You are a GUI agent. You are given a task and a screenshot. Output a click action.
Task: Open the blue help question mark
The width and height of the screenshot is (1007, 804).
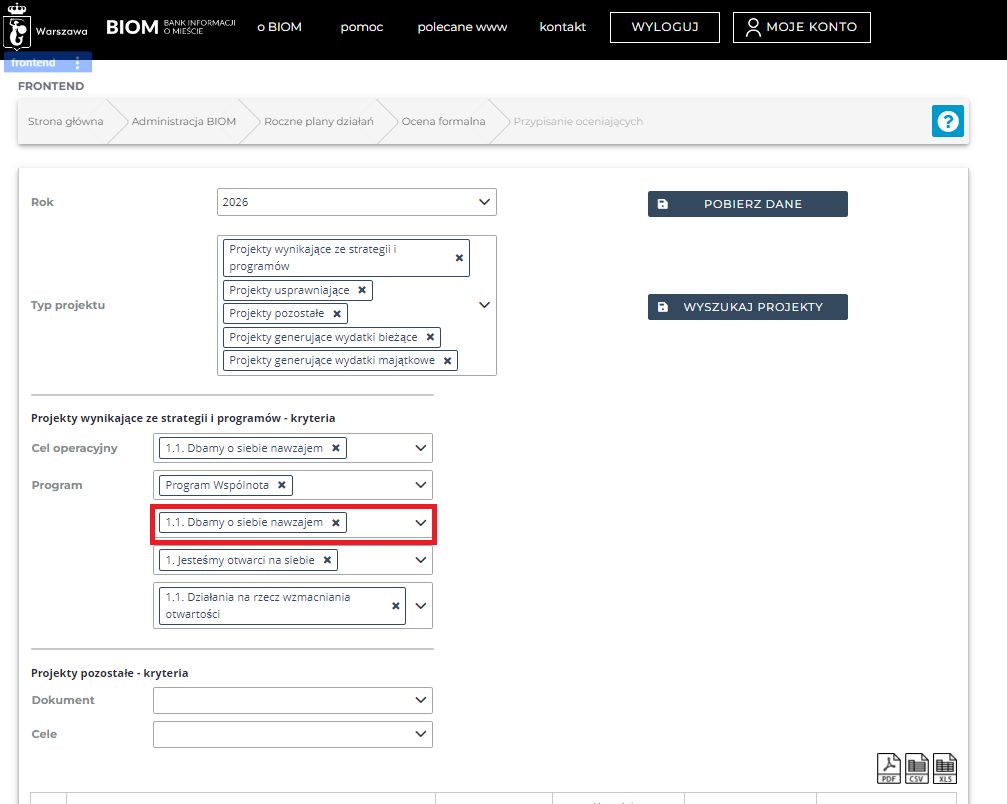[x=947, y=121]
